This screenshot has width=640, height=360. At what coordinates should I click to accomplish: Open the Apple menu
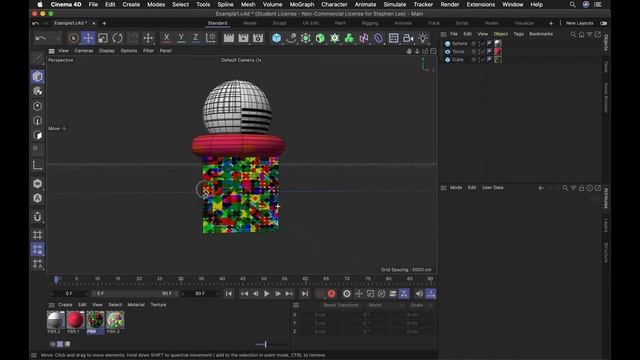pos(40,4)
